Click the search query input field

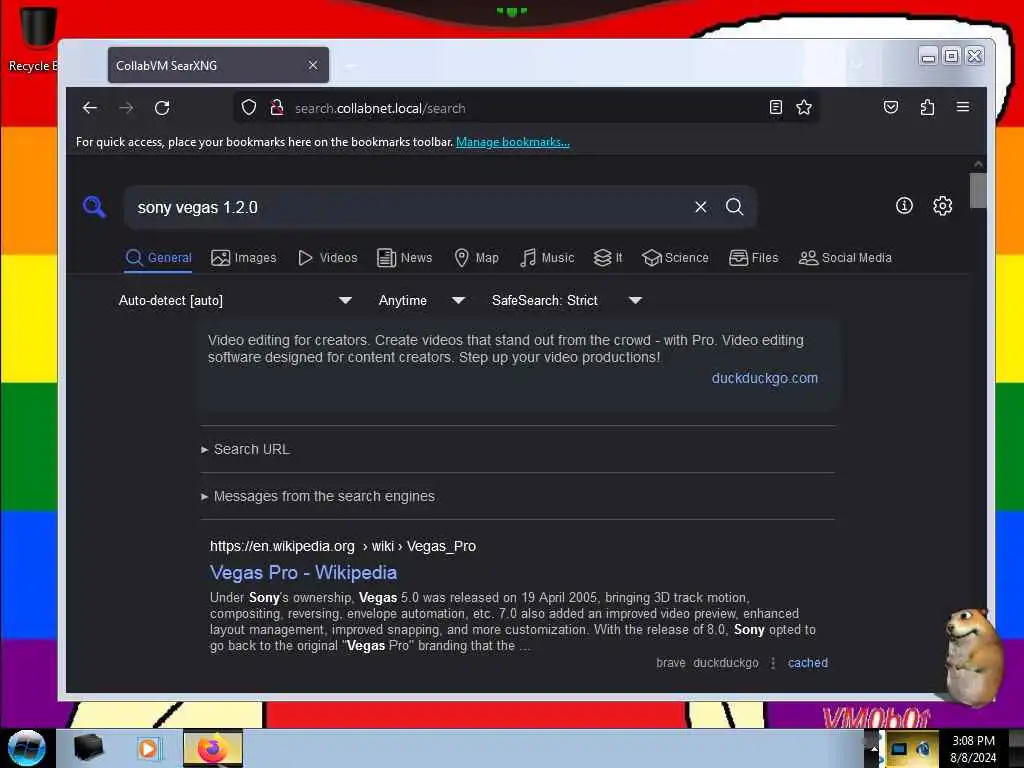(x=408, y=207)
